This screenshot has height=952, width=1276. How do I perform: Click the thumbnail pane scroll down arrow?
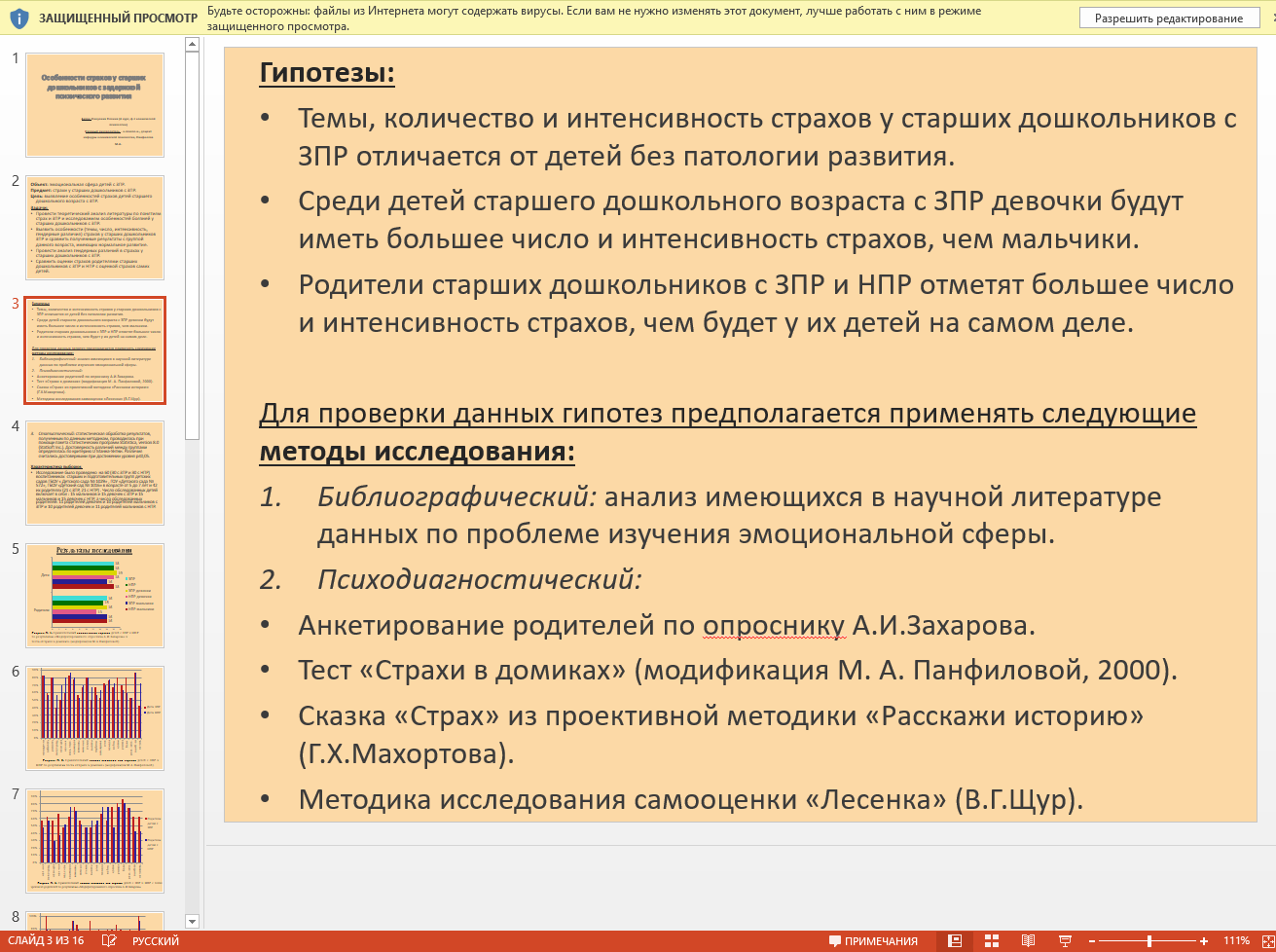[x=192, y=921]
